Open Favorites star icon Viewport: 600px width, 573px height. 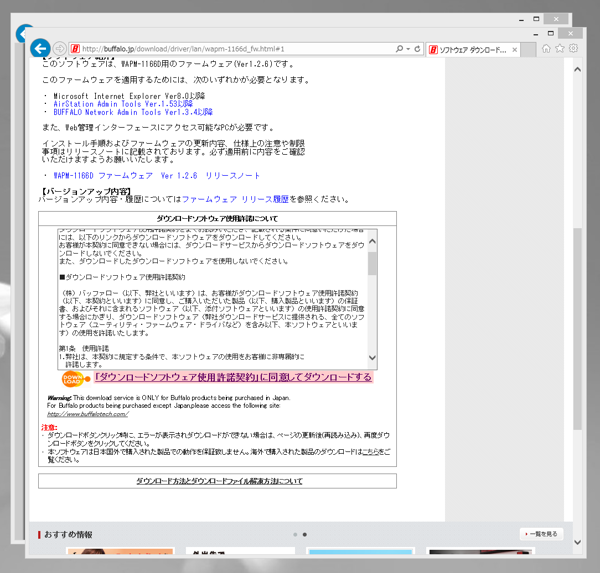tap(560, 49)
